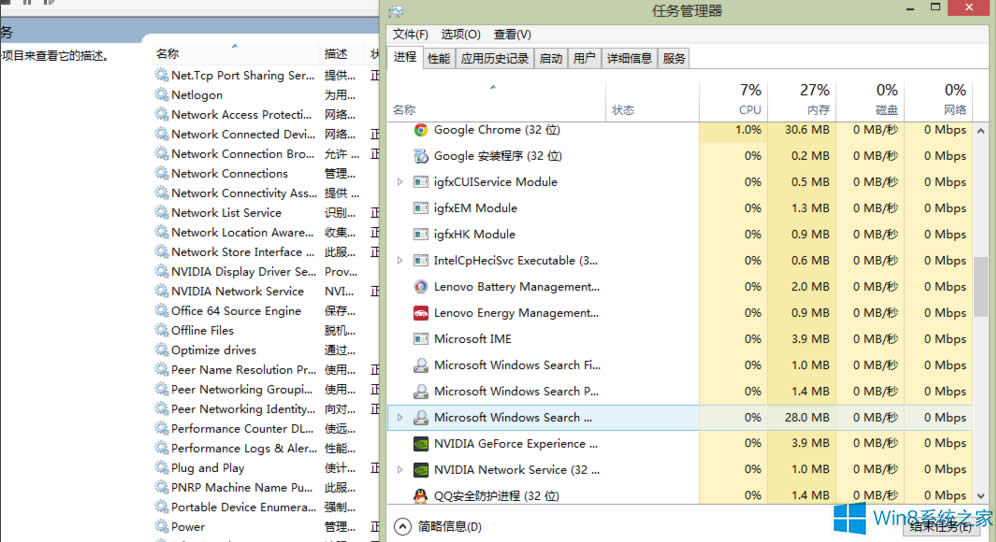Expand the IntelCpHeciSvc Executable process group
Image resolution: width=996 pixels, height=542 pixels.
pyautogui.click(x=400, y=261)
